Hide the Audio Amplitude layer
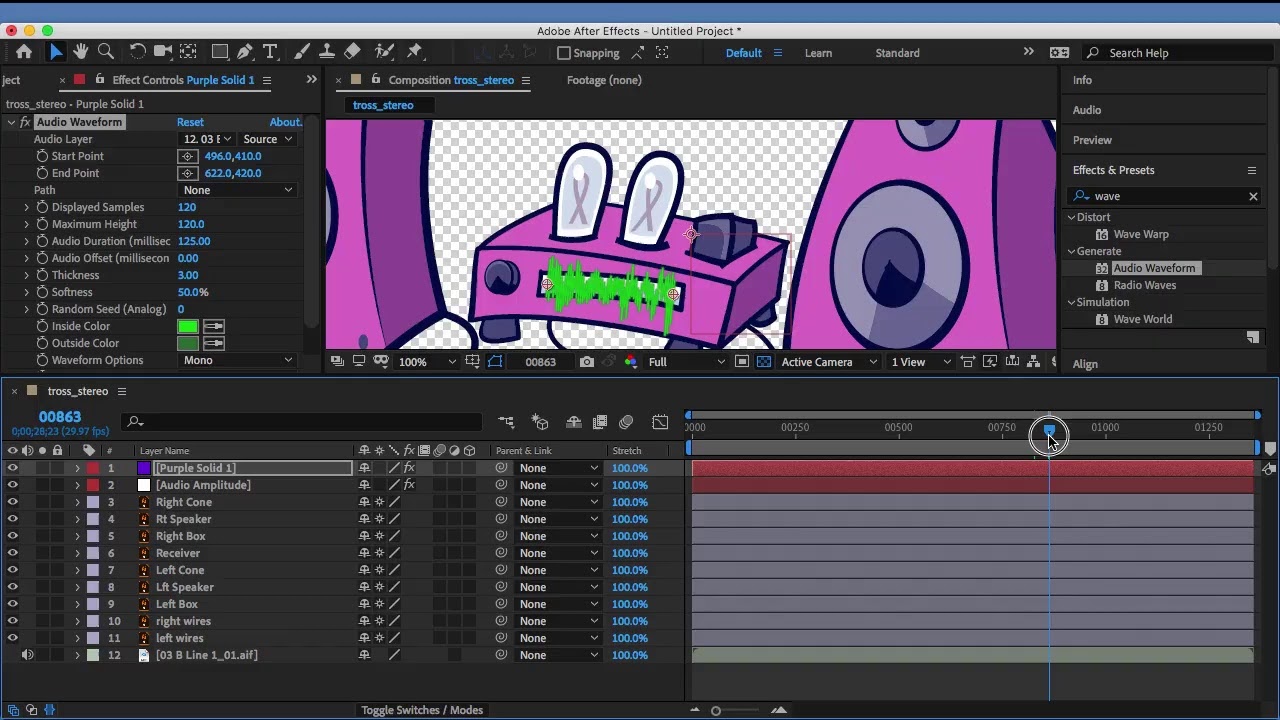This screenshot has height=720, width=1280. click(x=12, y=485)
